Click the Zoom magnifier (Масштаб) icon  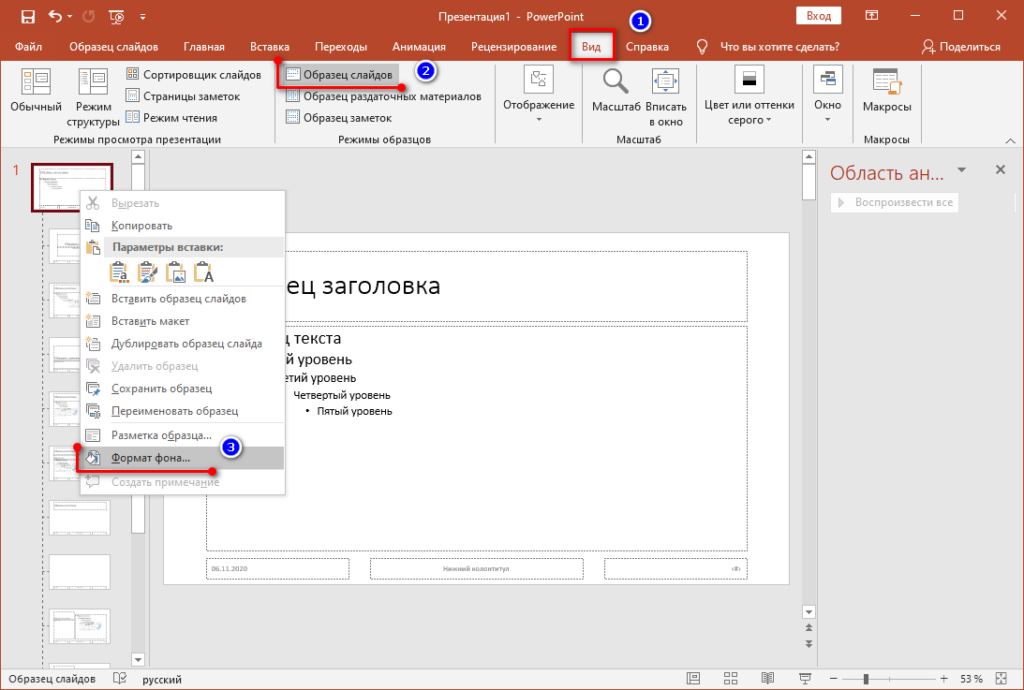(x=616, y=91)
